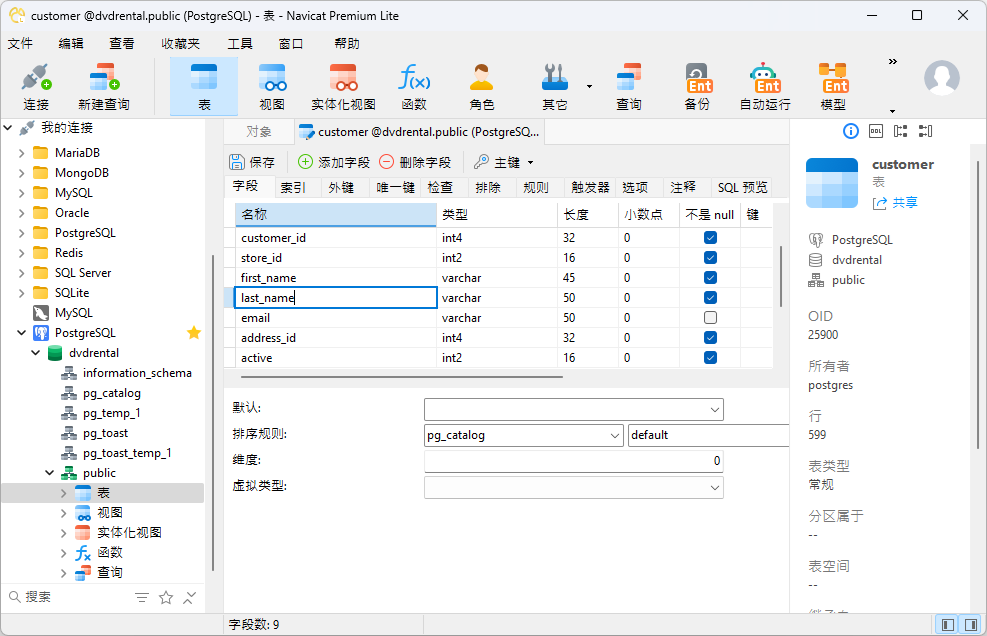Open the 角色 role toolbar icon
The image size is (987, 636).
(482, 87)
